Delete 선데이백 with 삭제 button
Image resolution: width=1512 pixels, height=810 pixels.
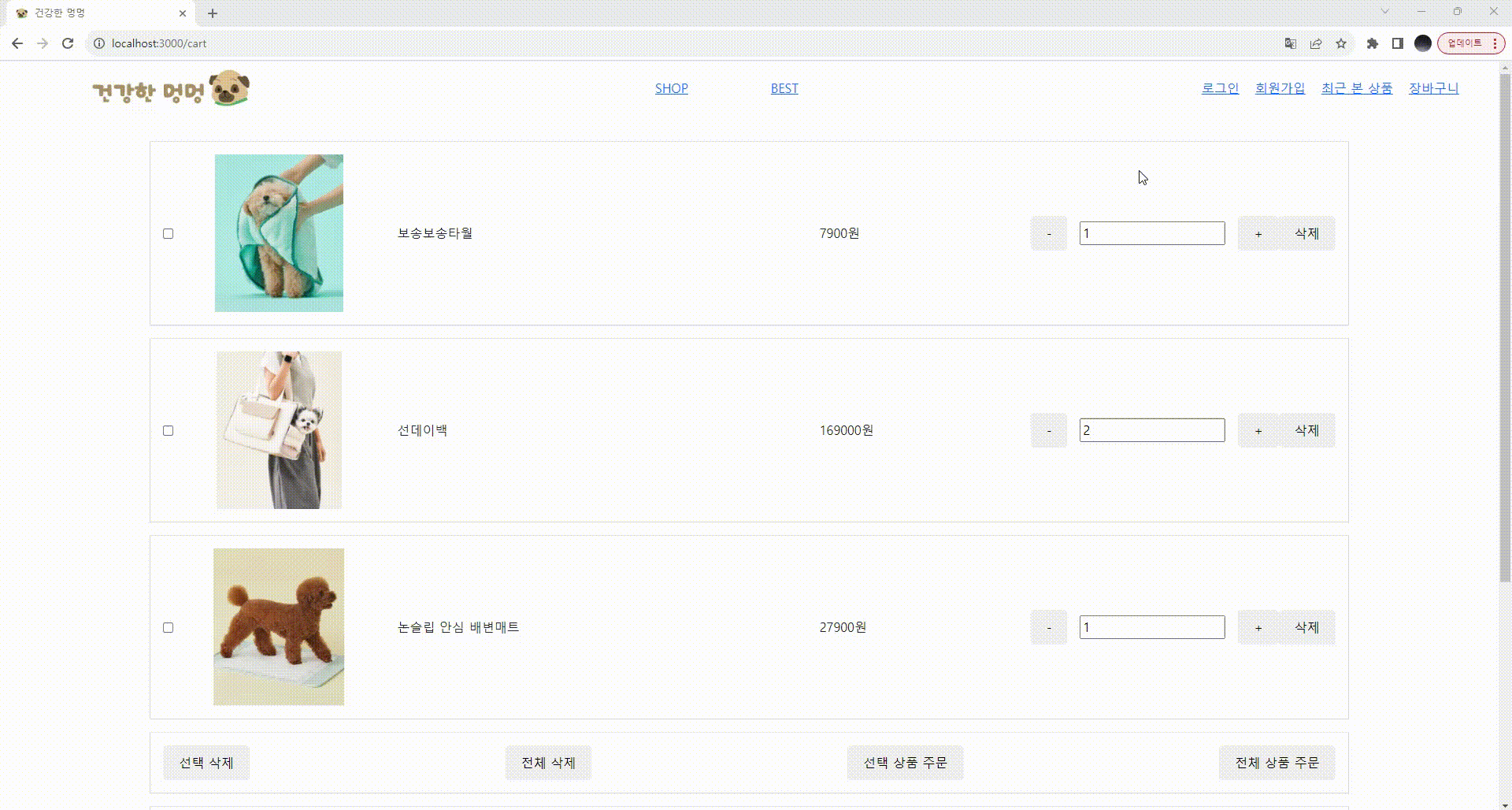(1307, 430)
